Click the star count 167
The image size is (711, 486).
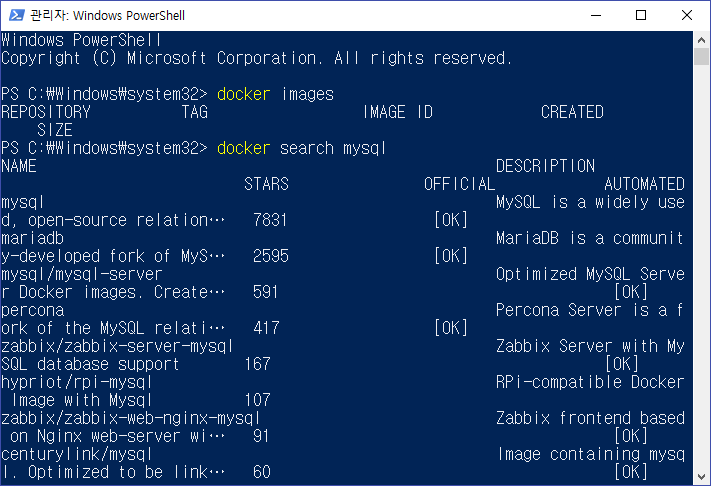point(258,364)
